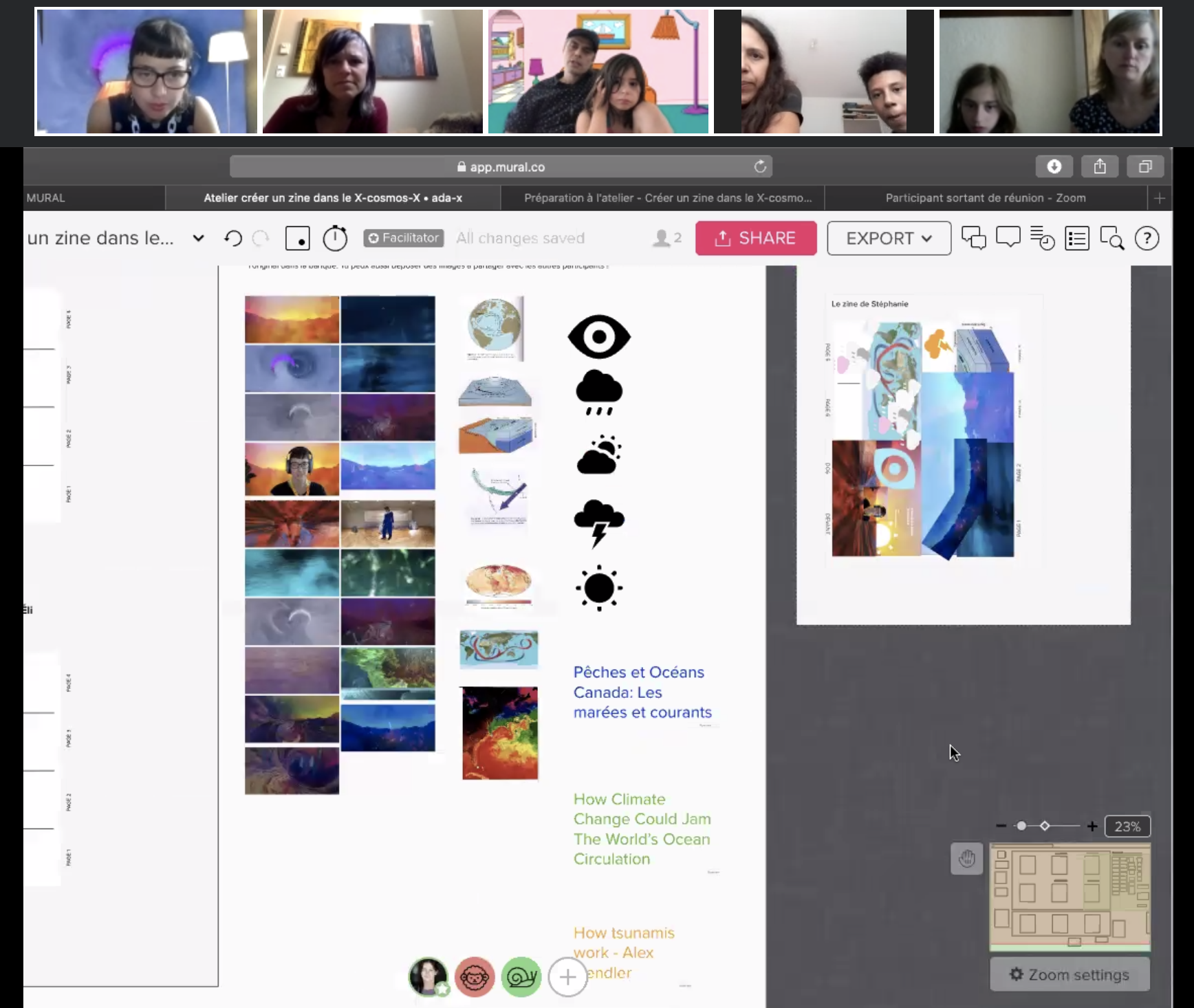Click the green snail participant avatar
Viewport: 1194px width, 1008px height.
521,976
